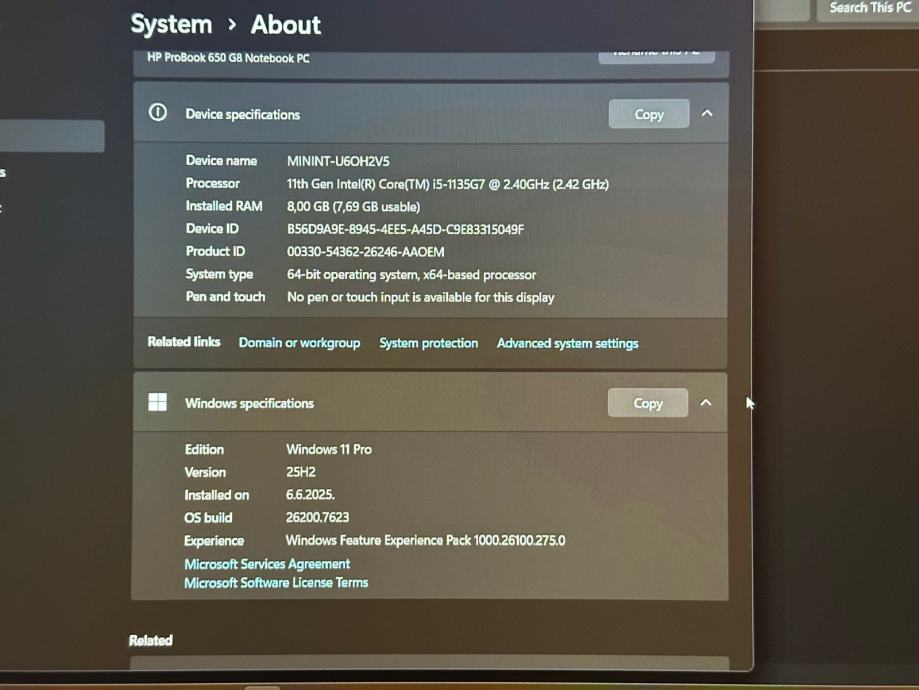Image resolution: width=919 pixels, height=690 pixels.
Task: Select installed RAM value 8,00 GB
Action: point(353,207)
